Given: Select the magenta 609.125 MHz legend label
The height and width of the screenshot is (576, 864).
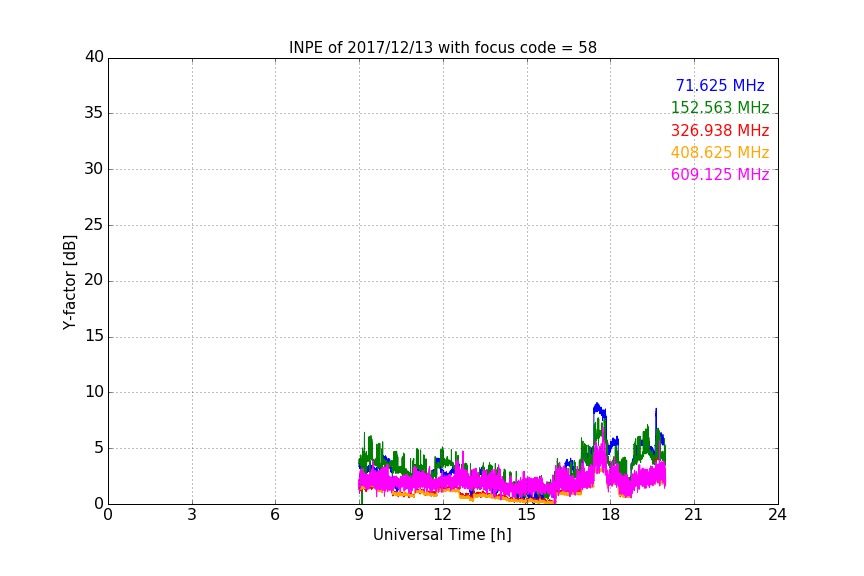Looking at the screenshot, I should click(720, 174).
